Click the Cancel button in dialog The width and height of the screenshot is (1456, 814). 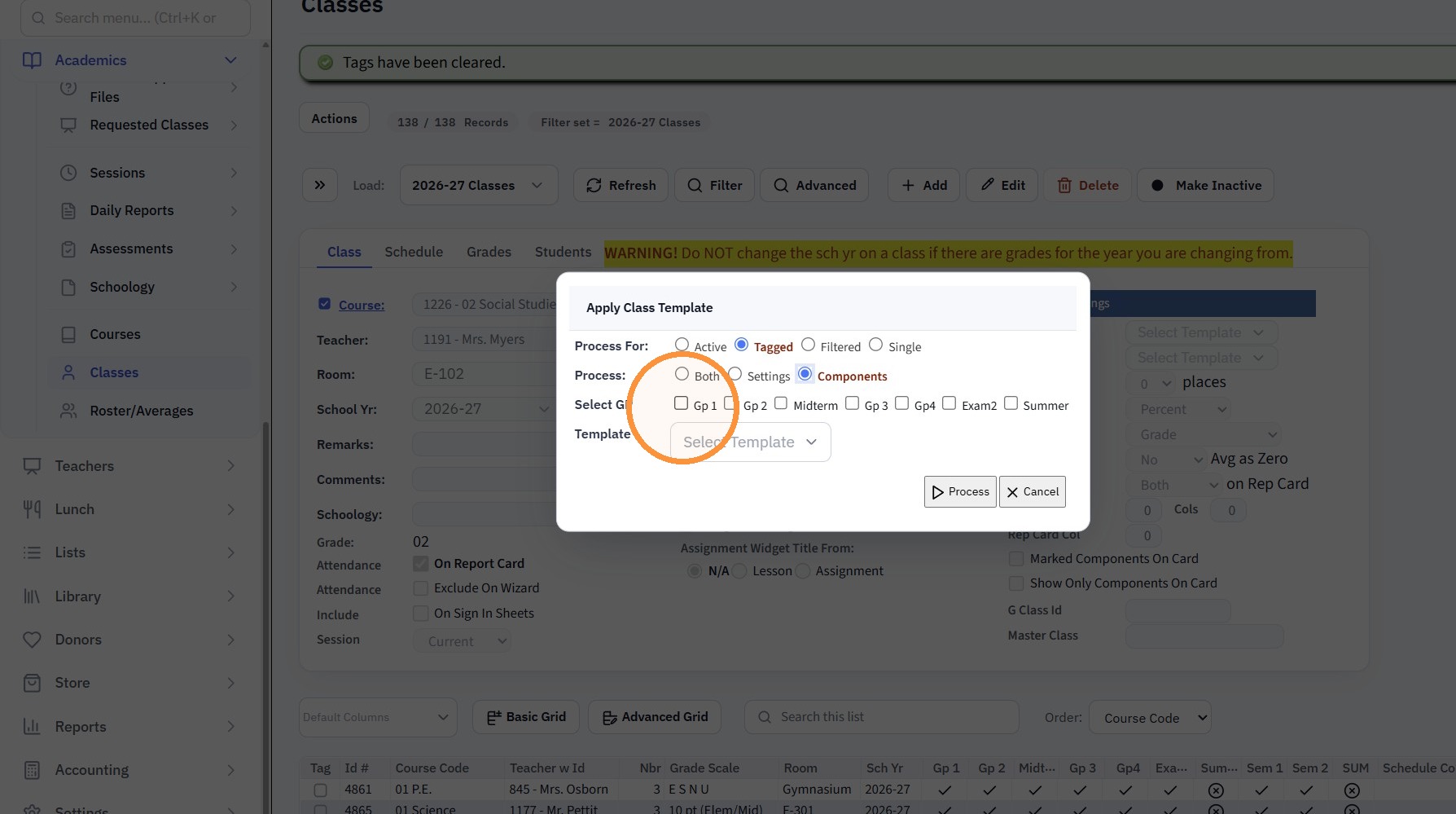coord(1033,492)
